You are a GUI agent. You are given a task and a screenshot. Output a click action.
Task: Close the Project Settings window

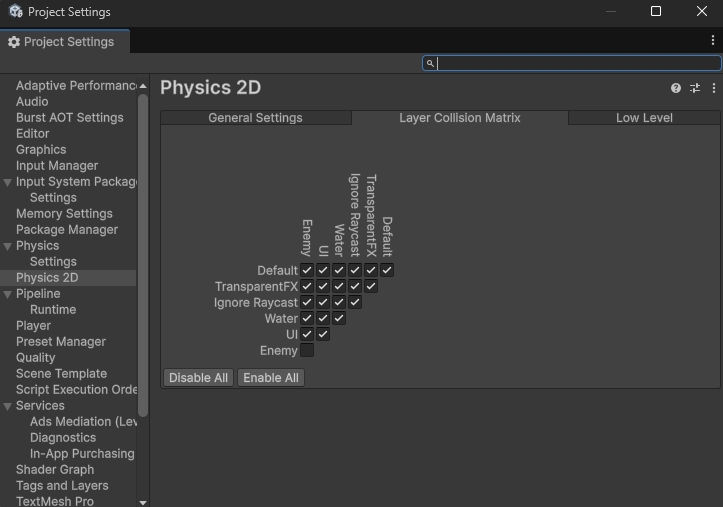pyautogui.click(x=702, y=11)
